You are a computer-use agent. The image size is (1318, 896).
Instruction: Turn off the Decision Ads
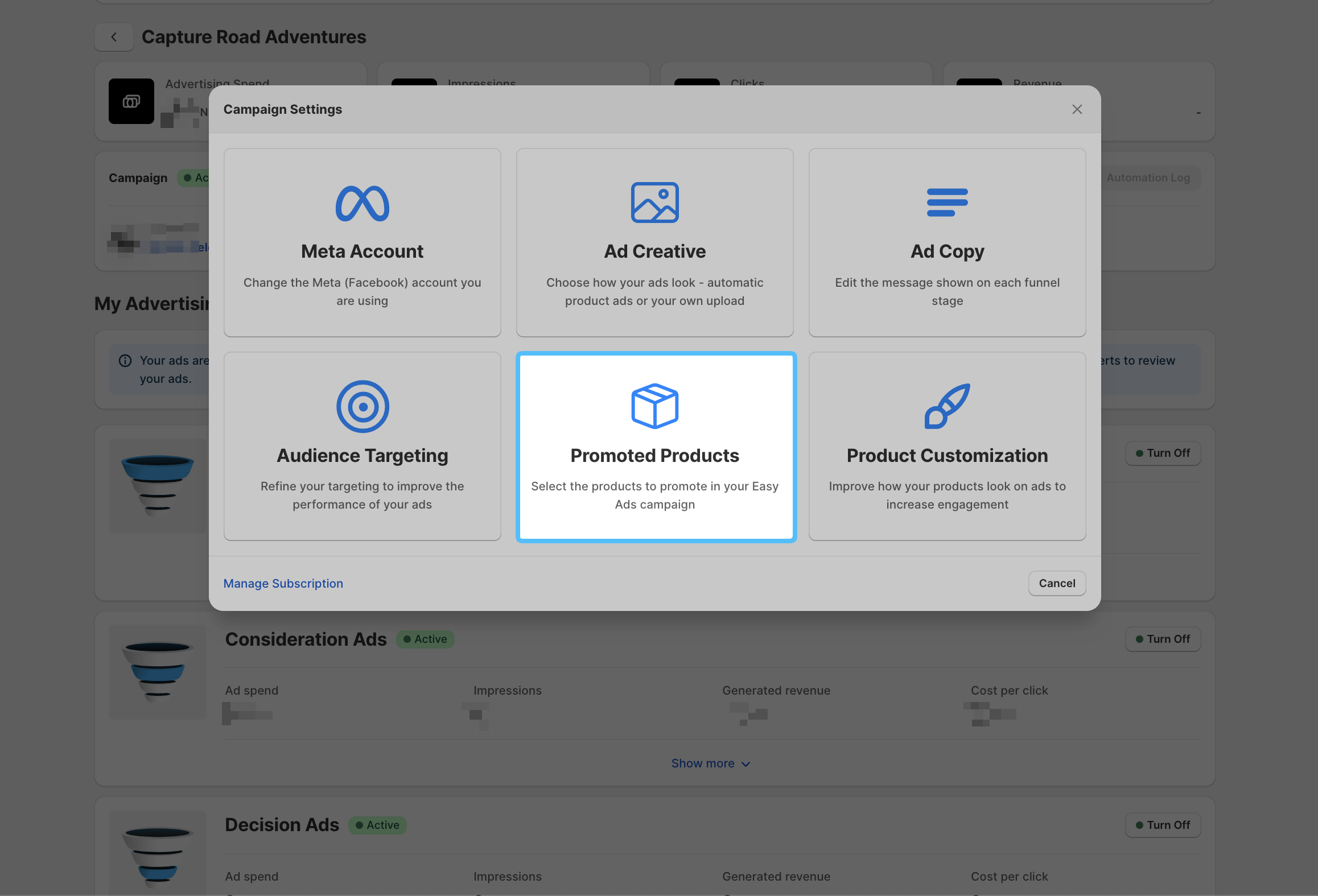click(1163, 825)
